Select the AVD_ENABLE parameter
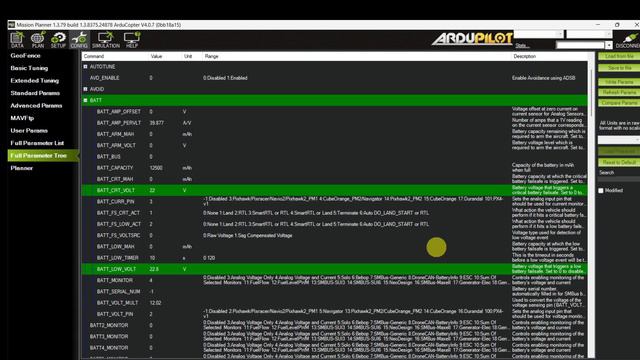This screenshot has width=640, height=360. (x=104, y=78)
